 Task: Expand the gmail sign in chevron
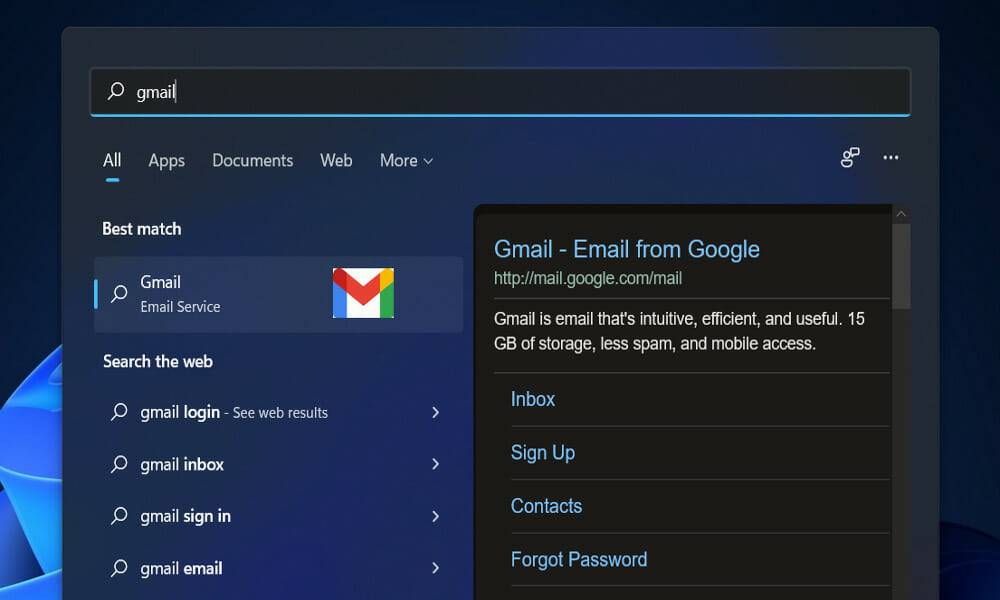coord(436,516)
